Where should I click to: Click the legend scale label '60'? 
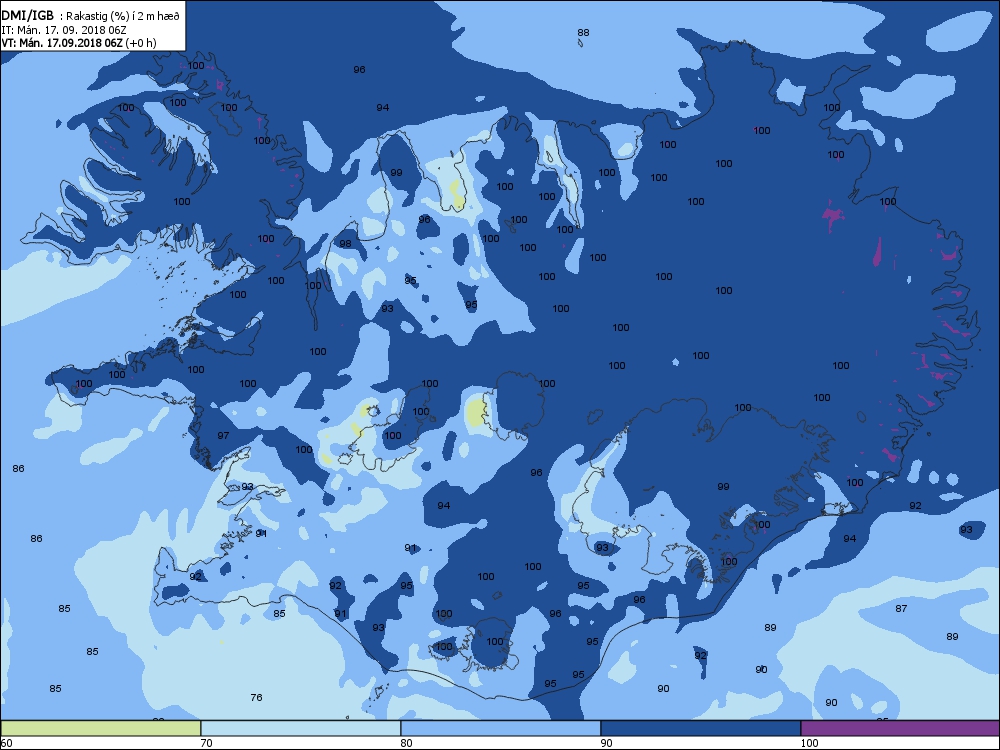tap(7, 743)
